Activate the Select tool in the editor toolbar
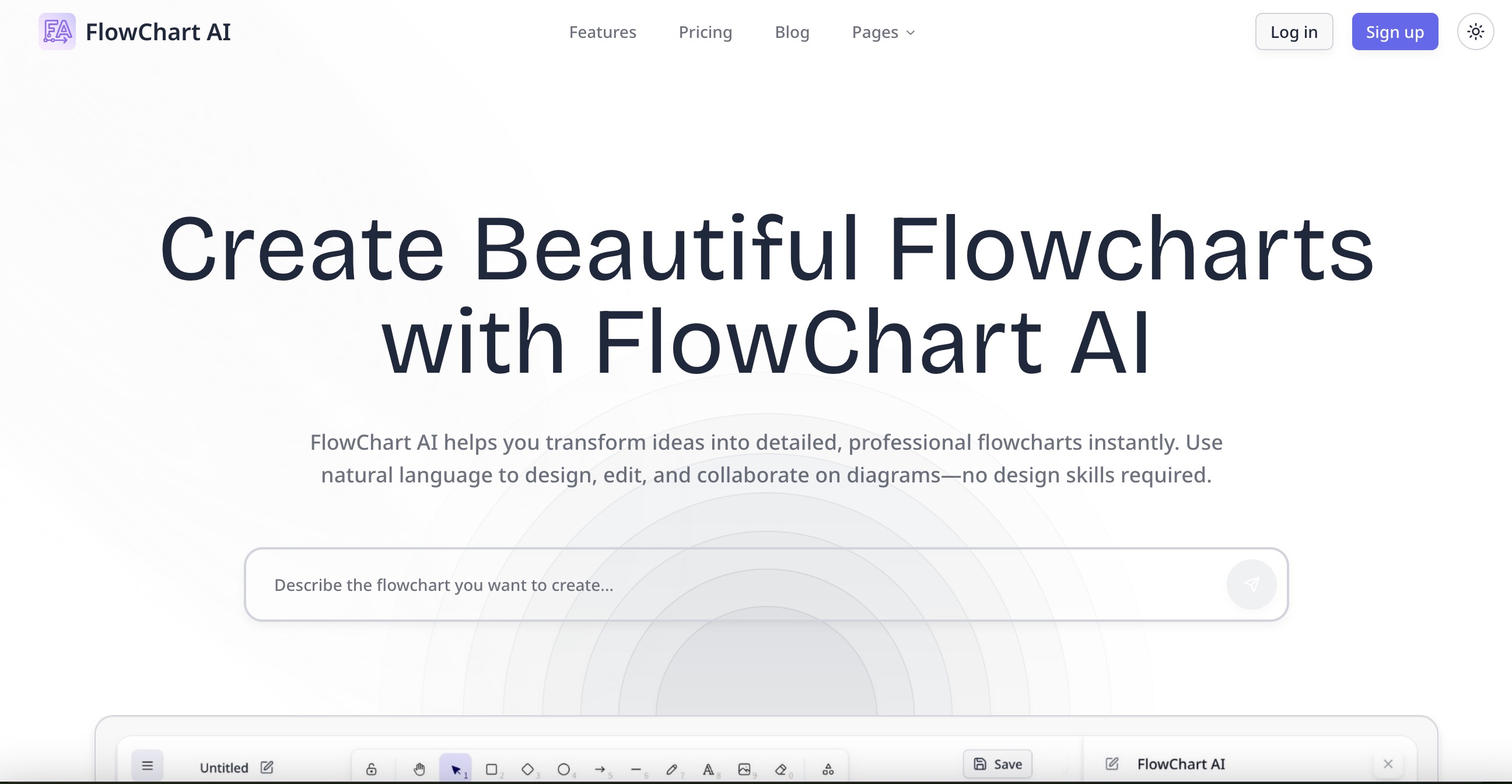This screenshot has width=1512, height=784. [x=457, y=768]
